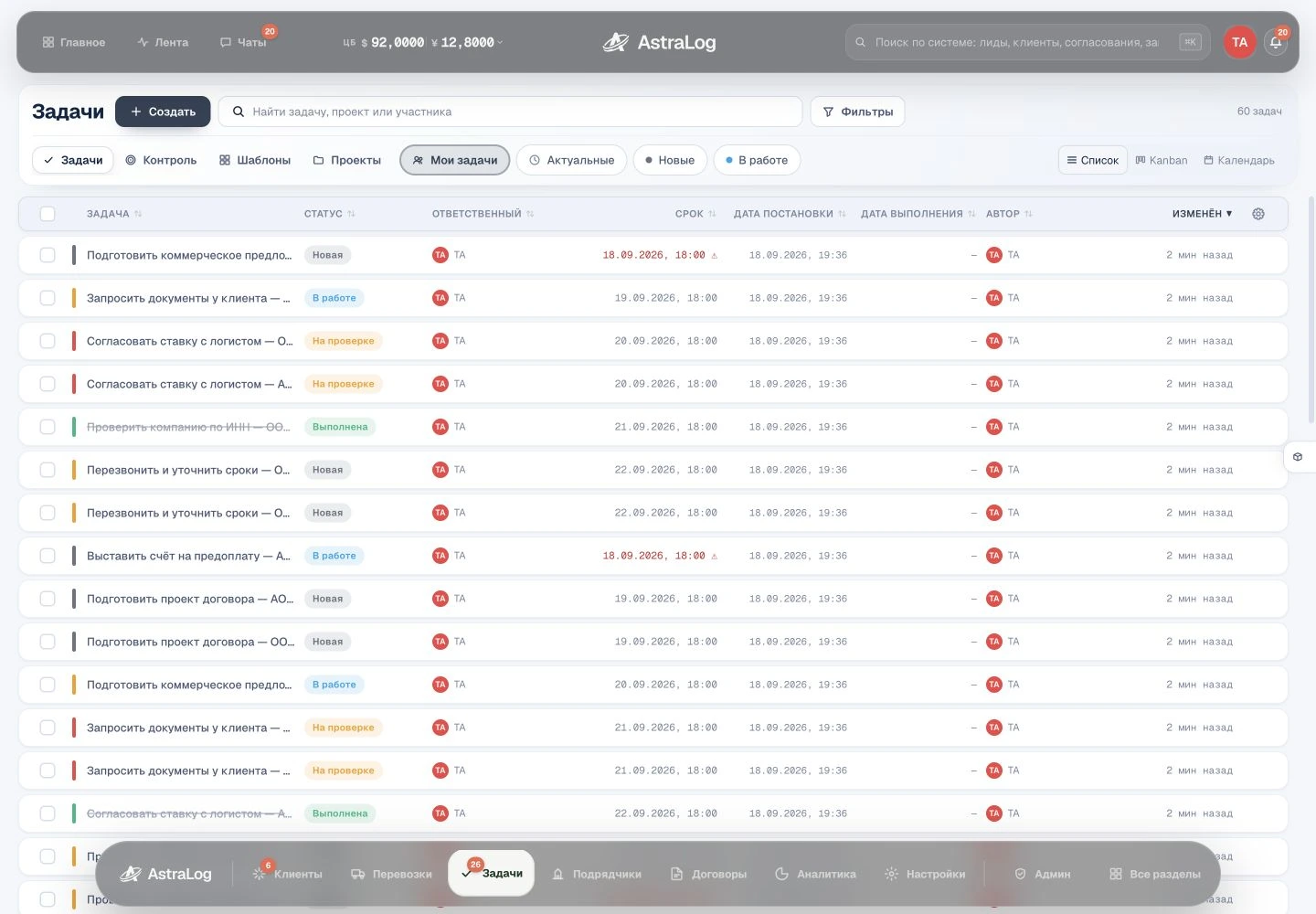Viewport: 1316px width, 914px height.
Task: Check the Проверить компанию по ИНН row checkbox
Action: pyautogui.click(x=48, y=427)
